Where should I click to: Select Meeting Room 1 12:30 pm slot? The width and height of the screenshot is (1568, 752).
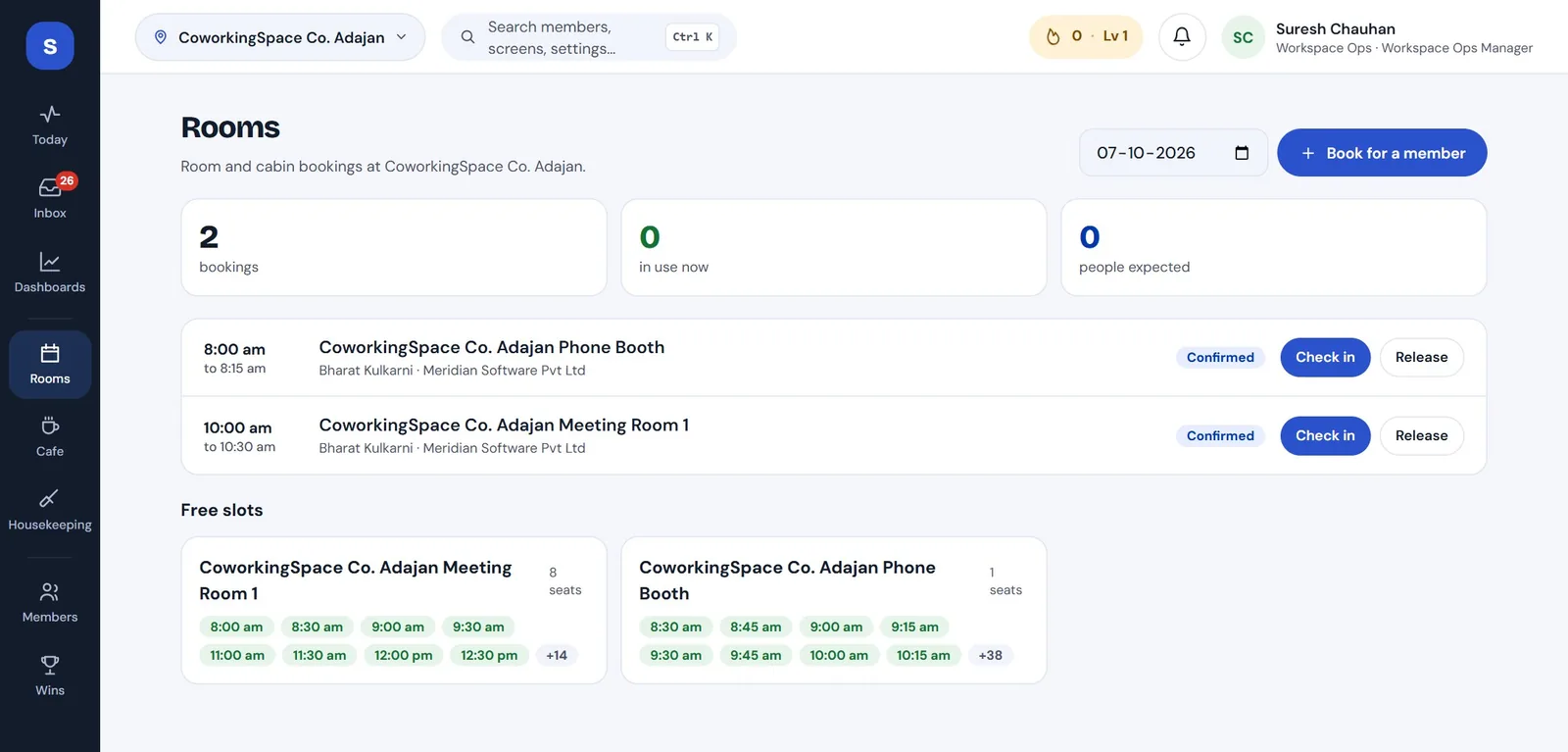tap(489, 656)
